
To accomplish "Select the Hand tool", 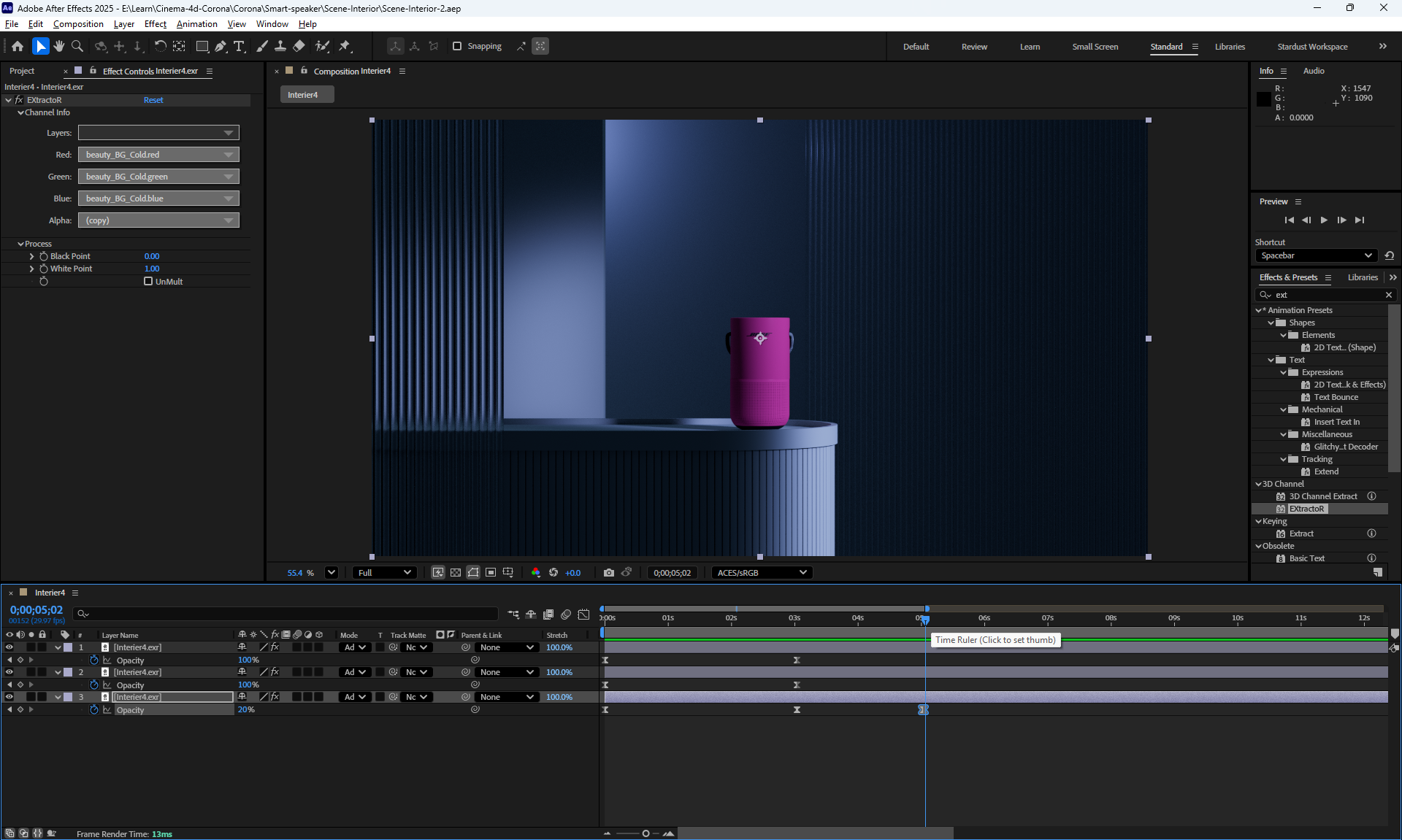I will (58, 47).
